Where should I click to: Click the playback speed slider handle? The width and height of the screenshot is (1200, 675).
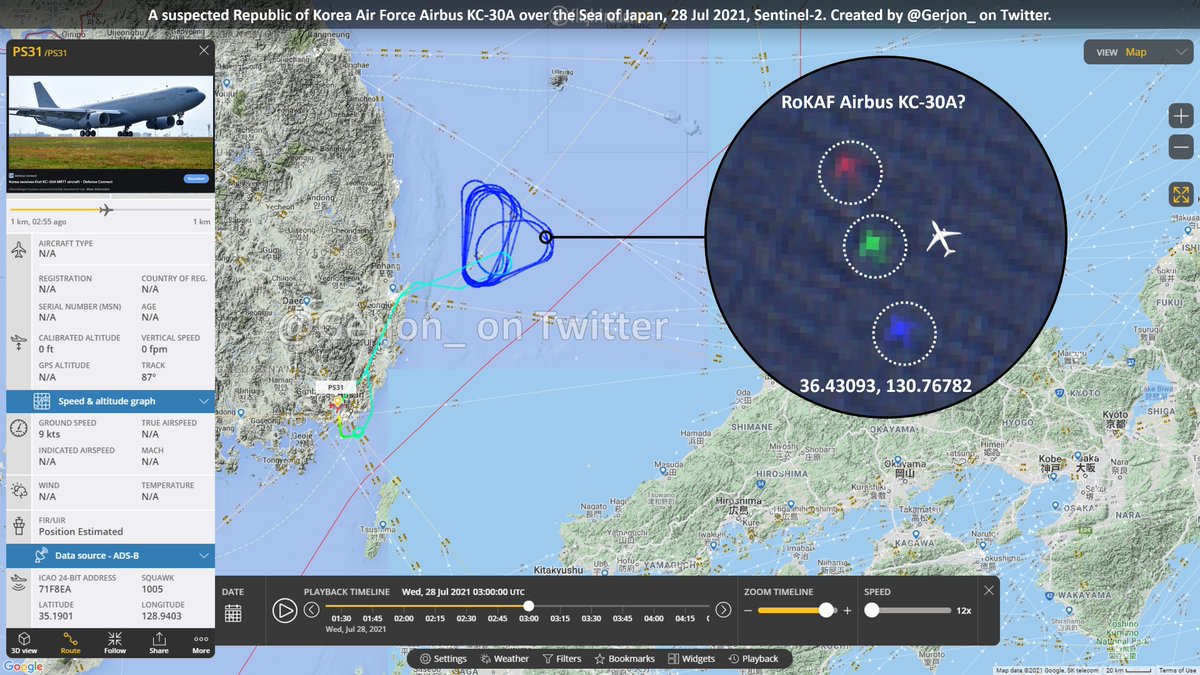[872, 610]
